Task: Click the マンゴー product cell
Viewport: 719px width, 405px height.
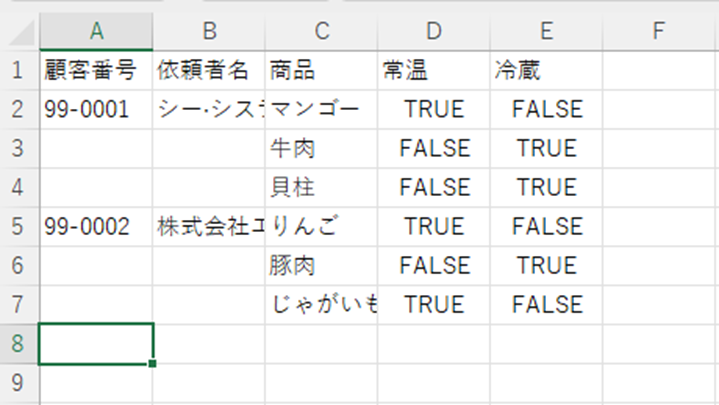Action: (321, 109)
